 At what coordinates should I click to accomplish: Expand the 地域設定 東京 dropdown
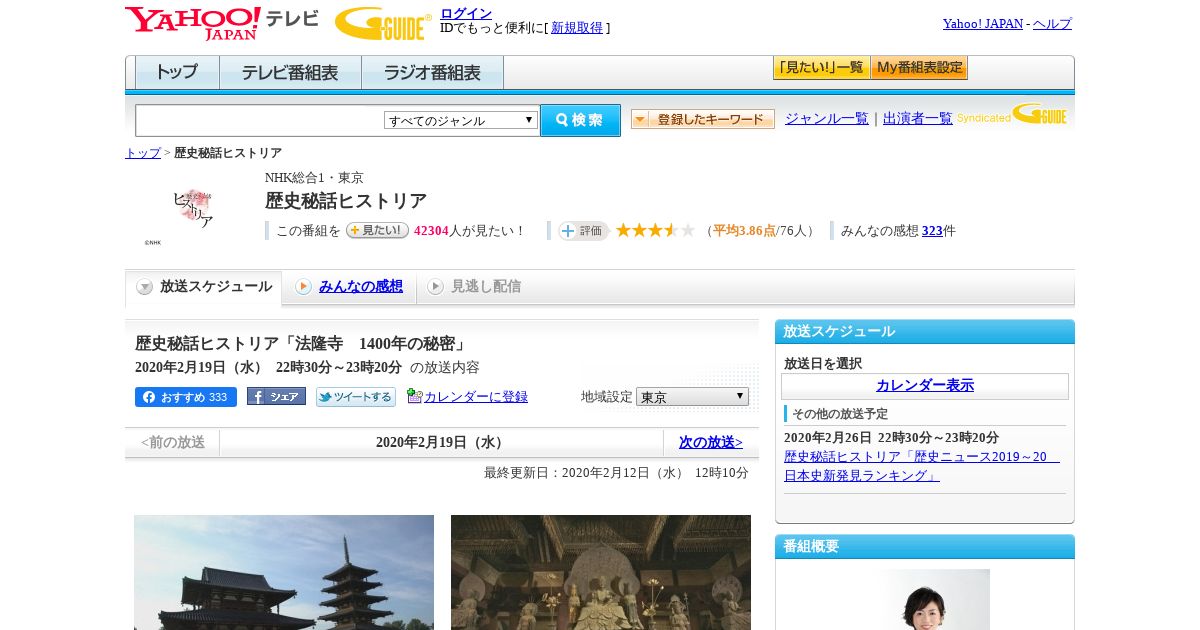[x=692, y=397]
